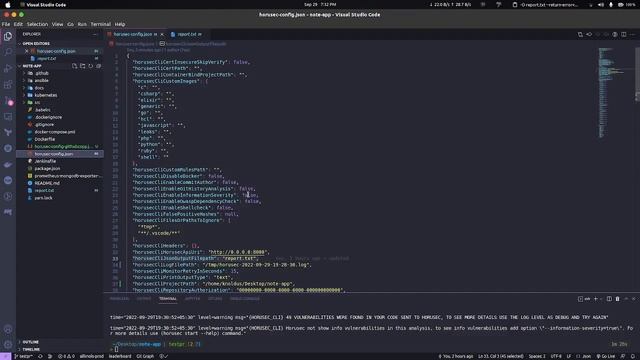Open the Explorer view in activity bar
Screen dimensions: 640x360
(x=8, y=36)
